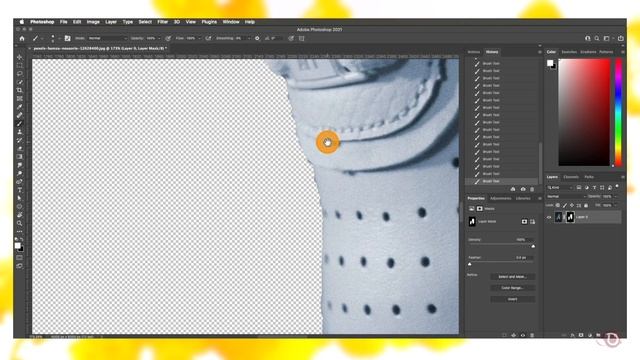
Task: Click the Home icon in options bar
Action: tap(22, 38)
